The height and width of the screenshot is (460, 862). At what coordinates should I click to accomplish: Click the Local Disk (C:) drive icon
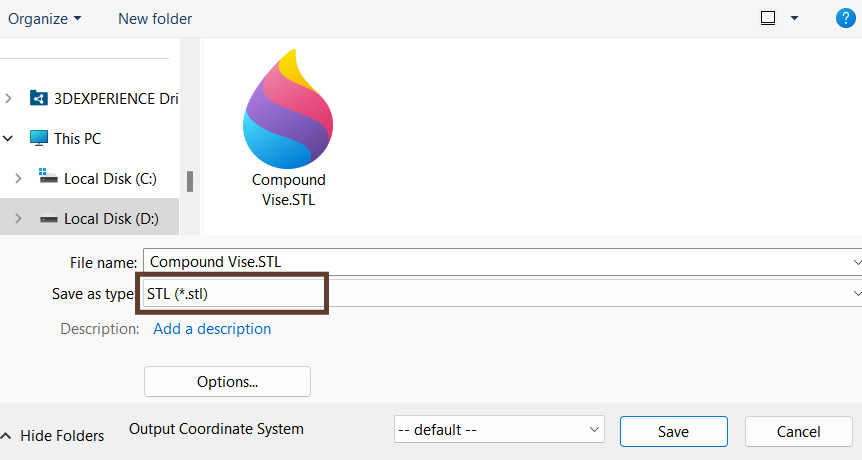tap(48, 177)
